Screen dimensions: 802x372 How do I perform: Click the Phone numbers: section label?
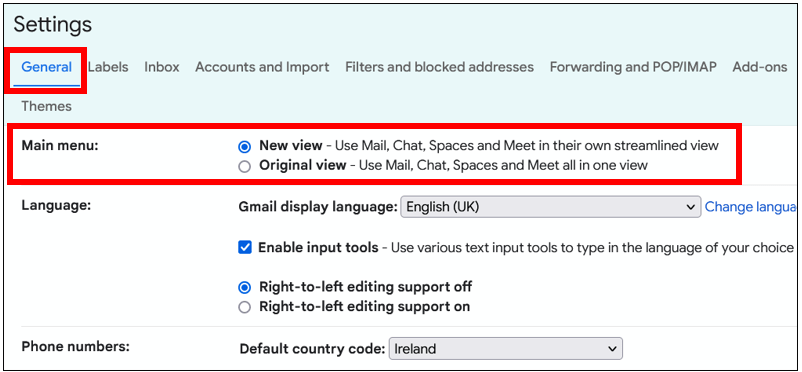[75, 346]
